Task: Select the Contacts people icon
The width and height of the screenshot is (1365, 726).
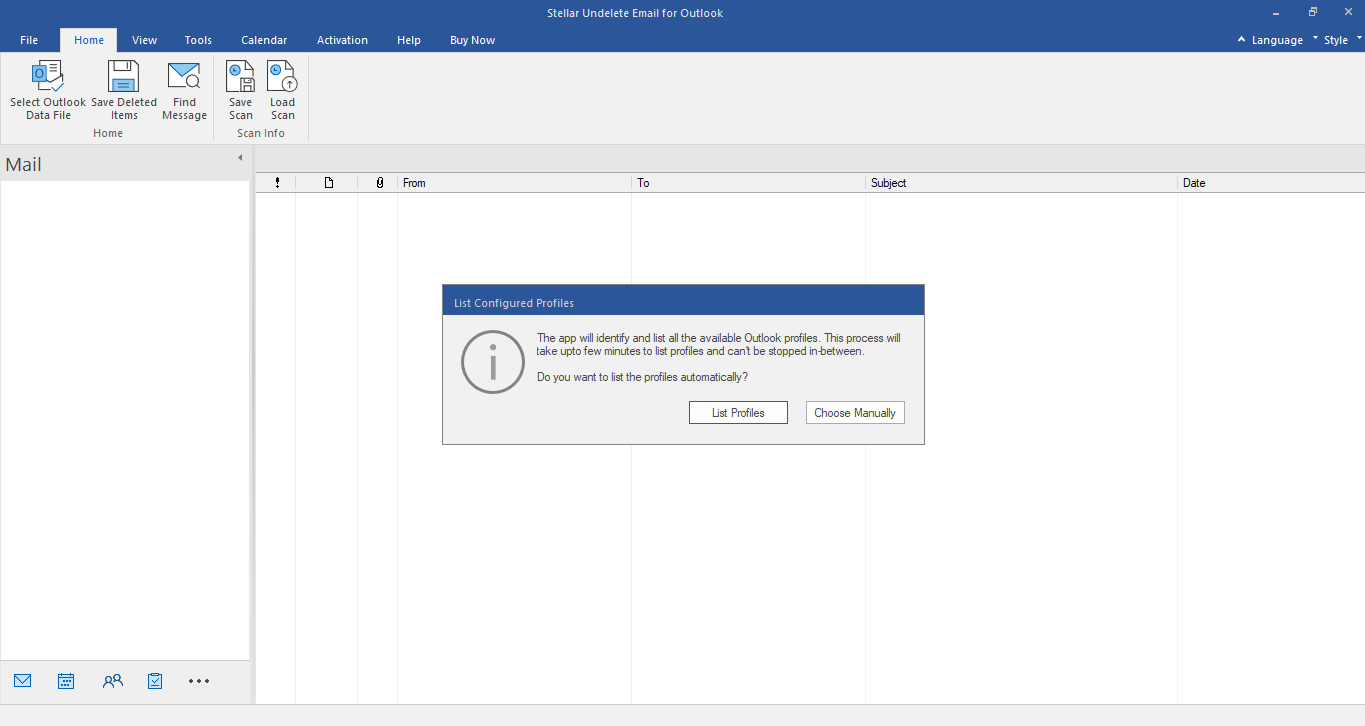Action: (x=112, y=680)
